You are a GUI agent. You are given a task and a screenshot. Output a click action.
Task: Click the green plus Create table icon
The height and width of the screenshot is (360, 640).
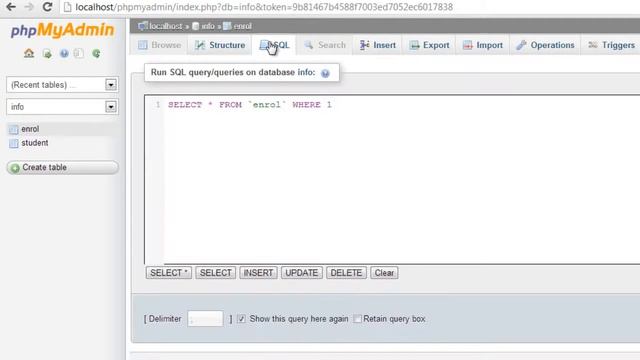(x=15, y=168)
